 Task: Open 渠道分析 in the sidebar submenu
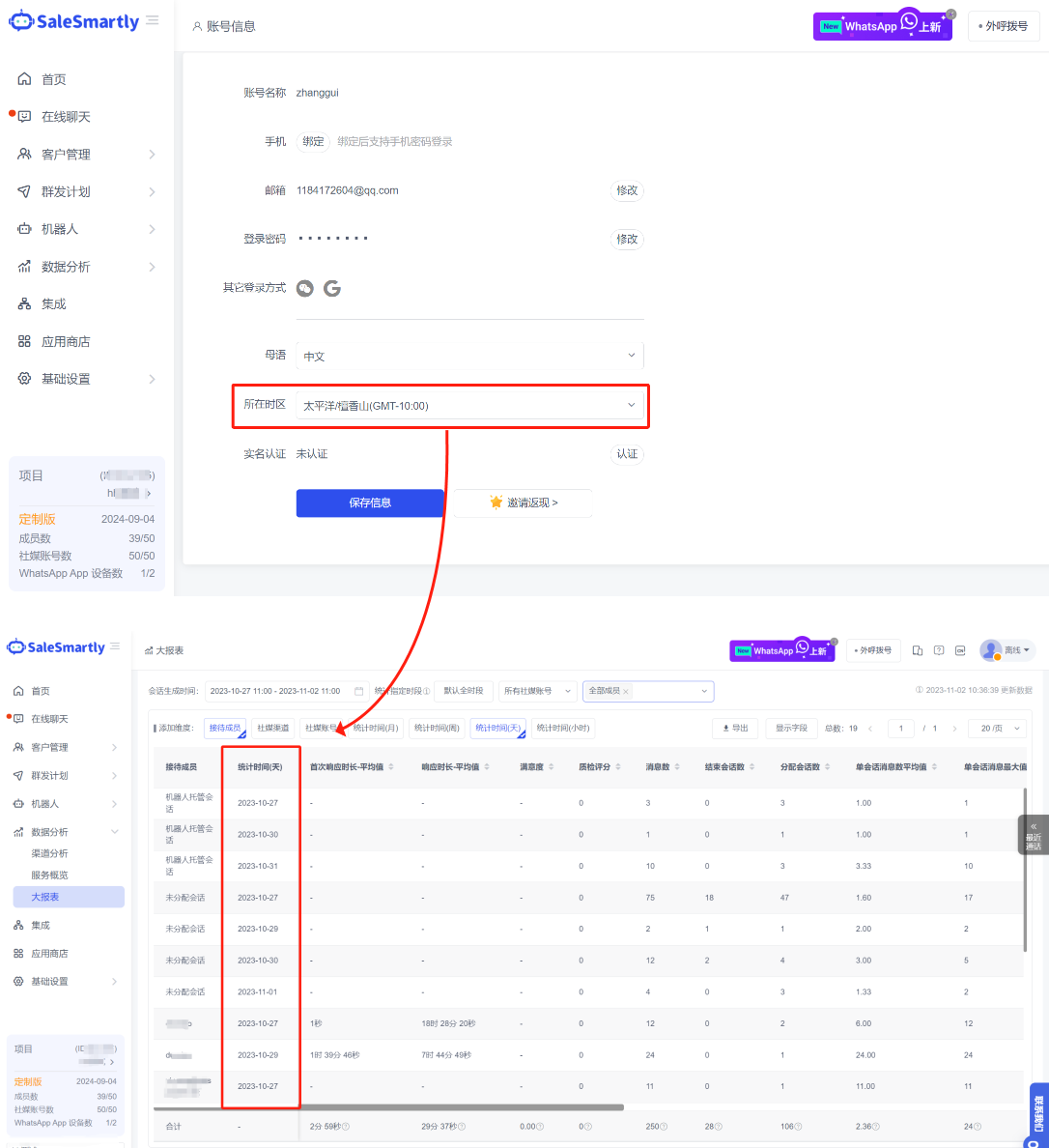coord(49,853)
